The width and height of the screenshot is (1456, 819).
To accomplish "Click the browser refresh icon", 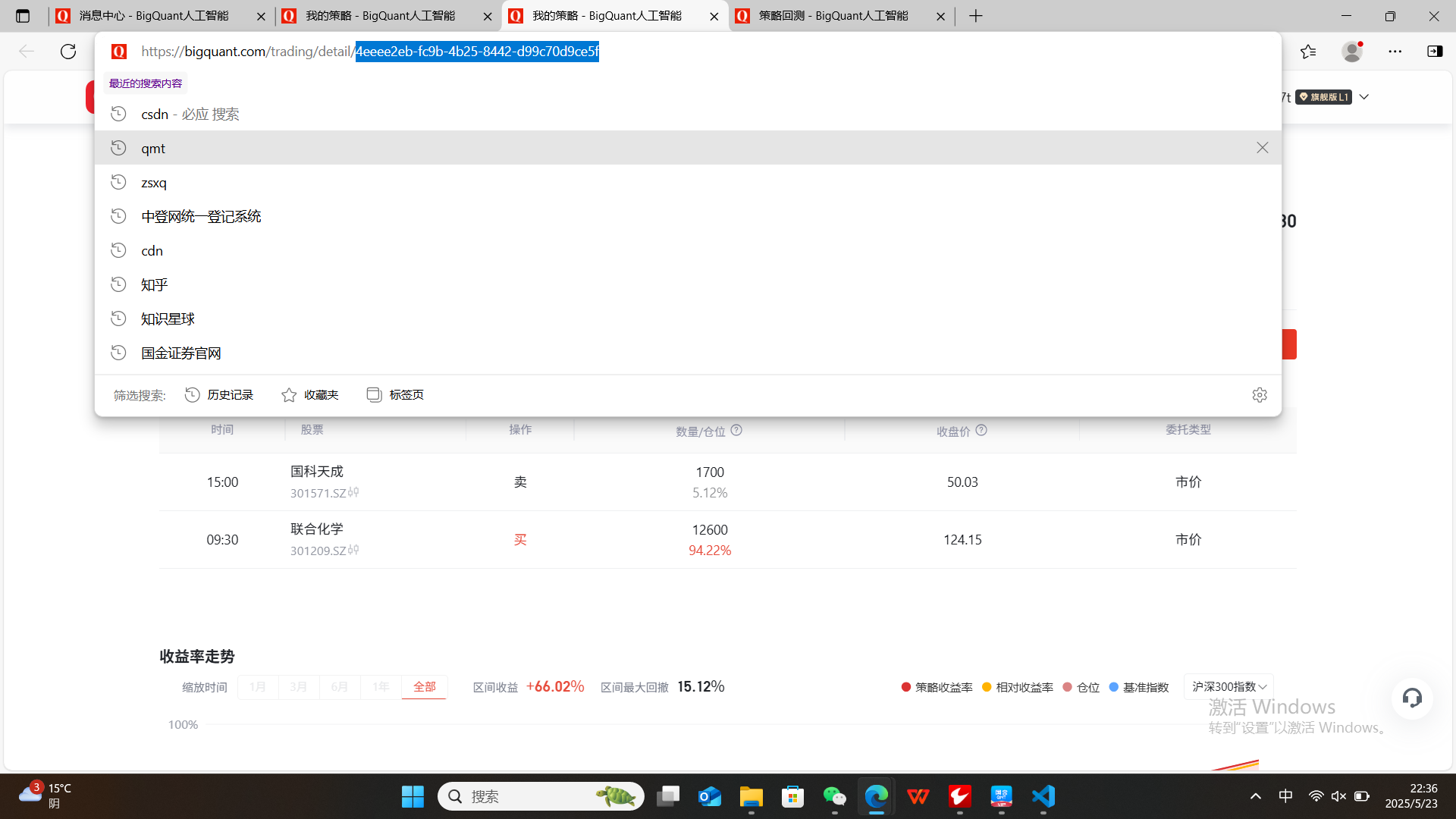I will (68, 52).
